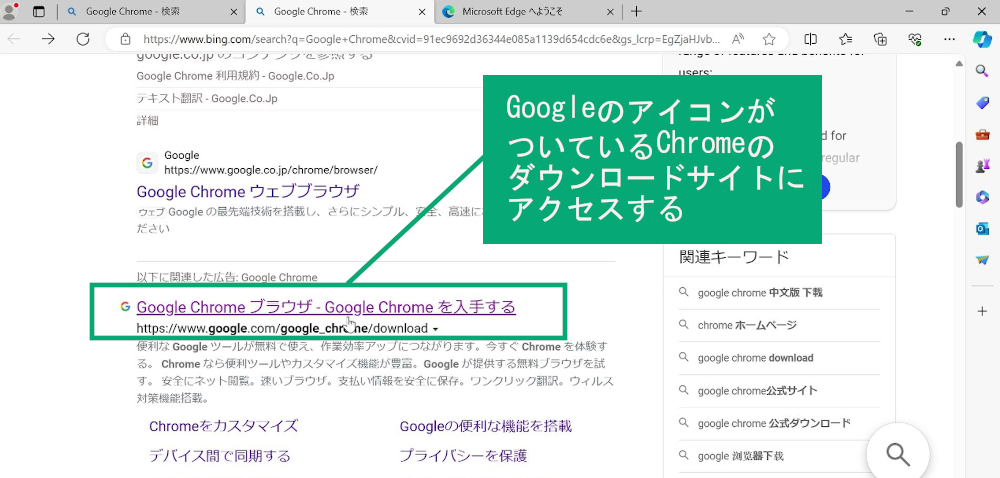The width and height of the screenshot is (1000, 478).
Task: Search related keyword google chrome download
Action: (x=756, y=358)
